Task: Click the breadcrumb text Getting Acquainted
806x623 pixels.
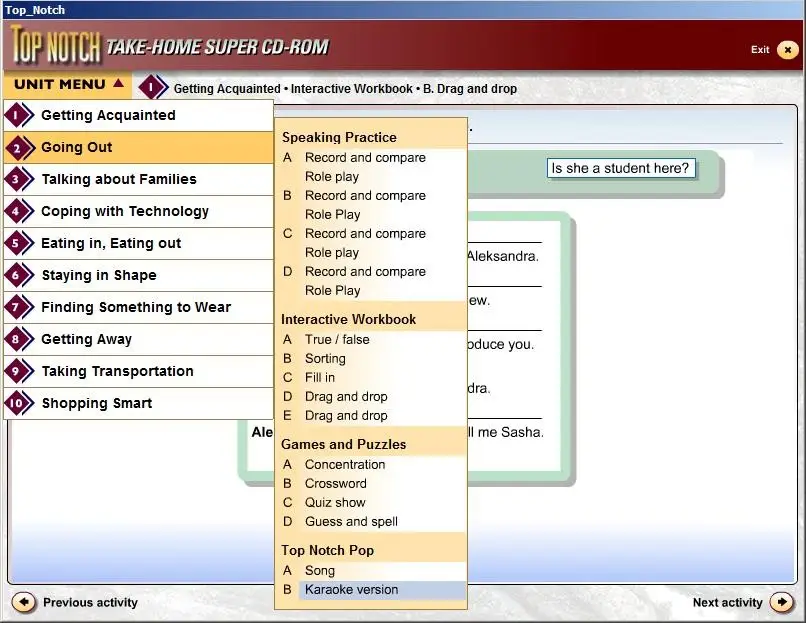Action: point(227,89)
